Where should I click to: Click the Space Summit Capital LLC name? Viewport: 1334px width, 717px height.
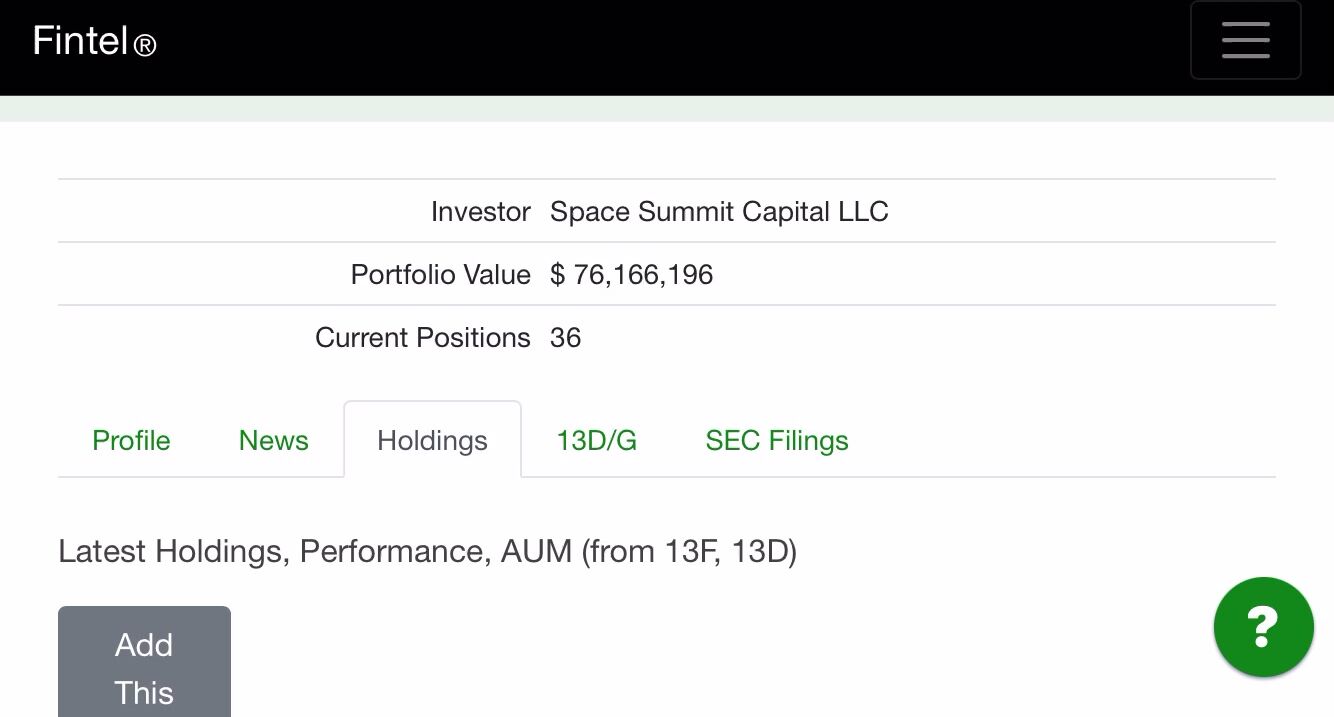(719, 211)
